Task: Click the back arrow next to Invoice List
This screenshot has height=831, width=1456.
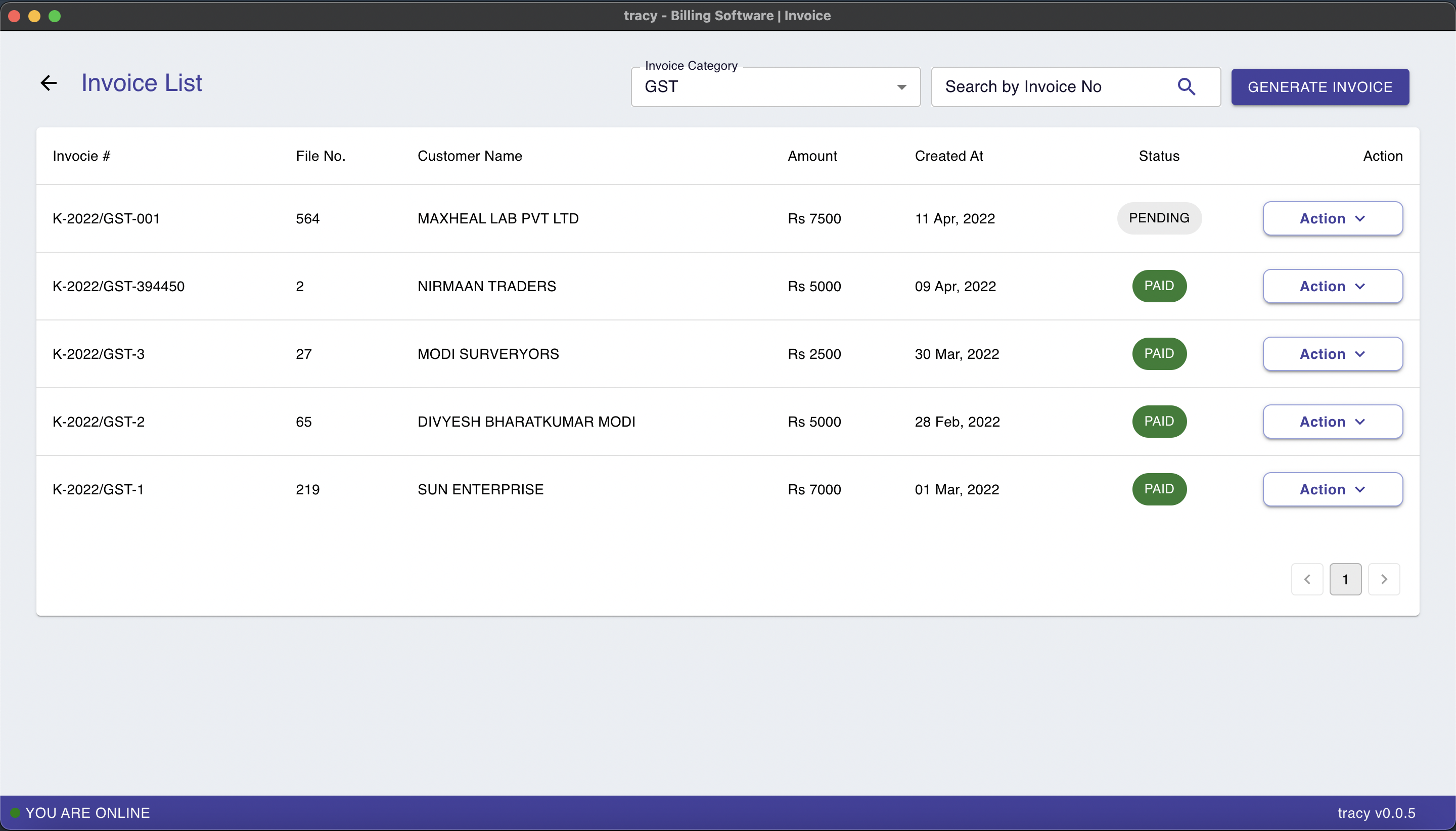Action: pos(49,83)
